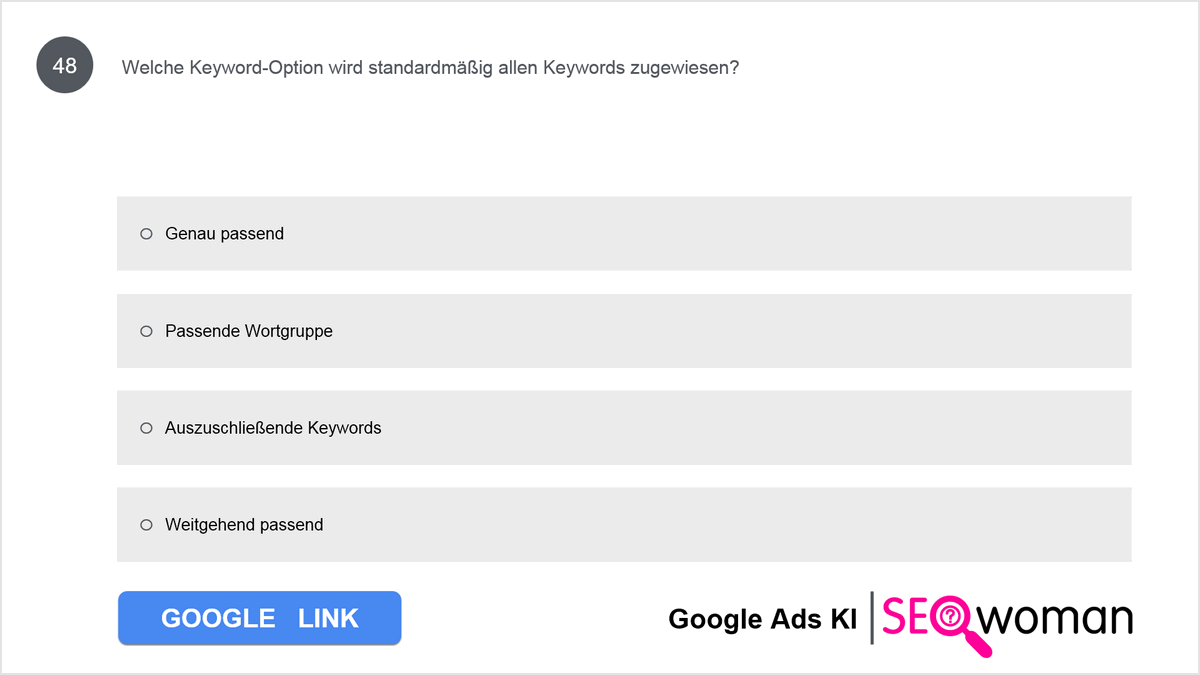Viewport: 1200px width, 675px height.
Task: Click the vertical divider beside the SEOwoman logo
Action: [872, 618]
